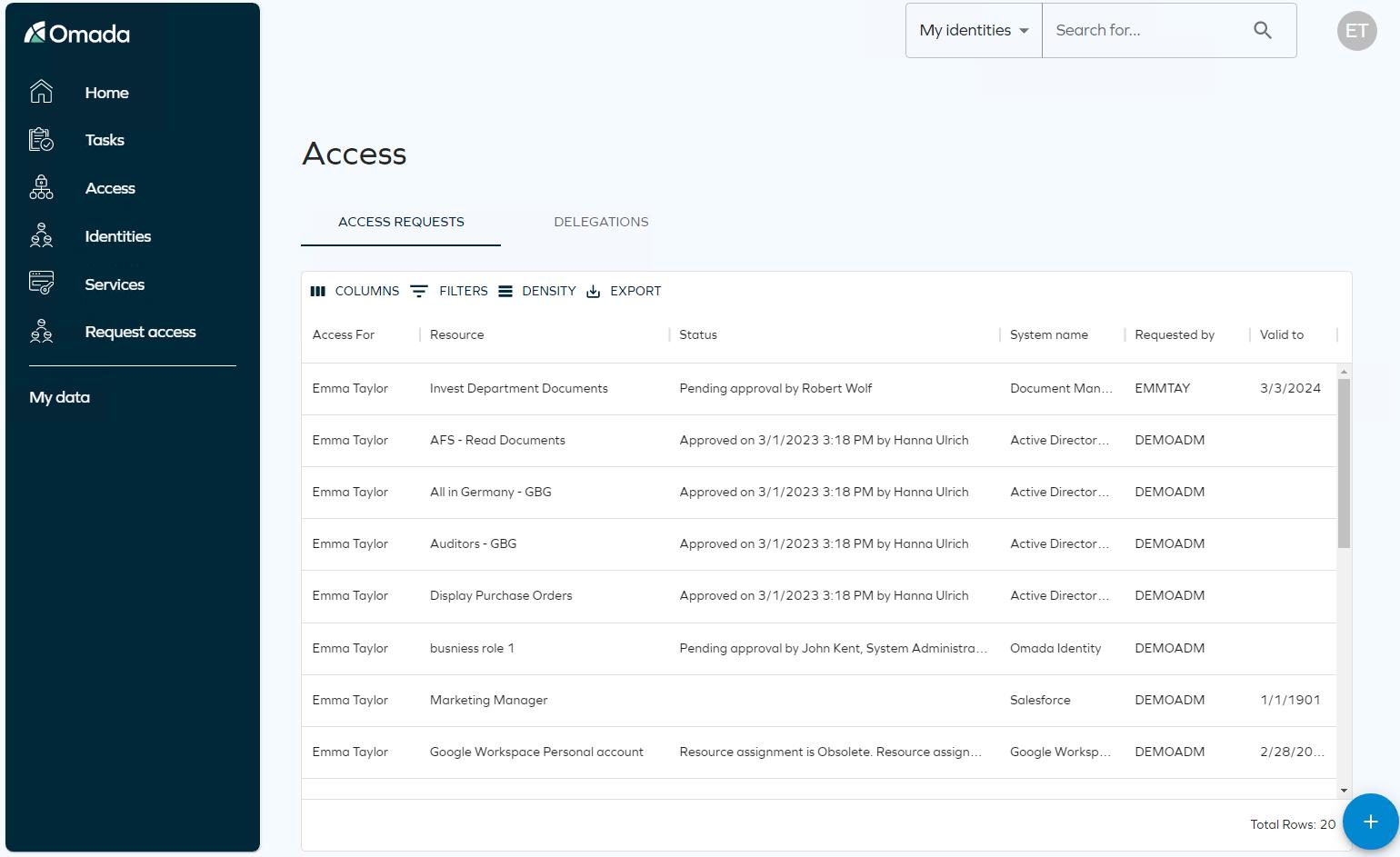Image resolution: width=1400 pixels, height=857 pixels.
Task: Click the DENSITY button label
Action: (x=549, y=291)
